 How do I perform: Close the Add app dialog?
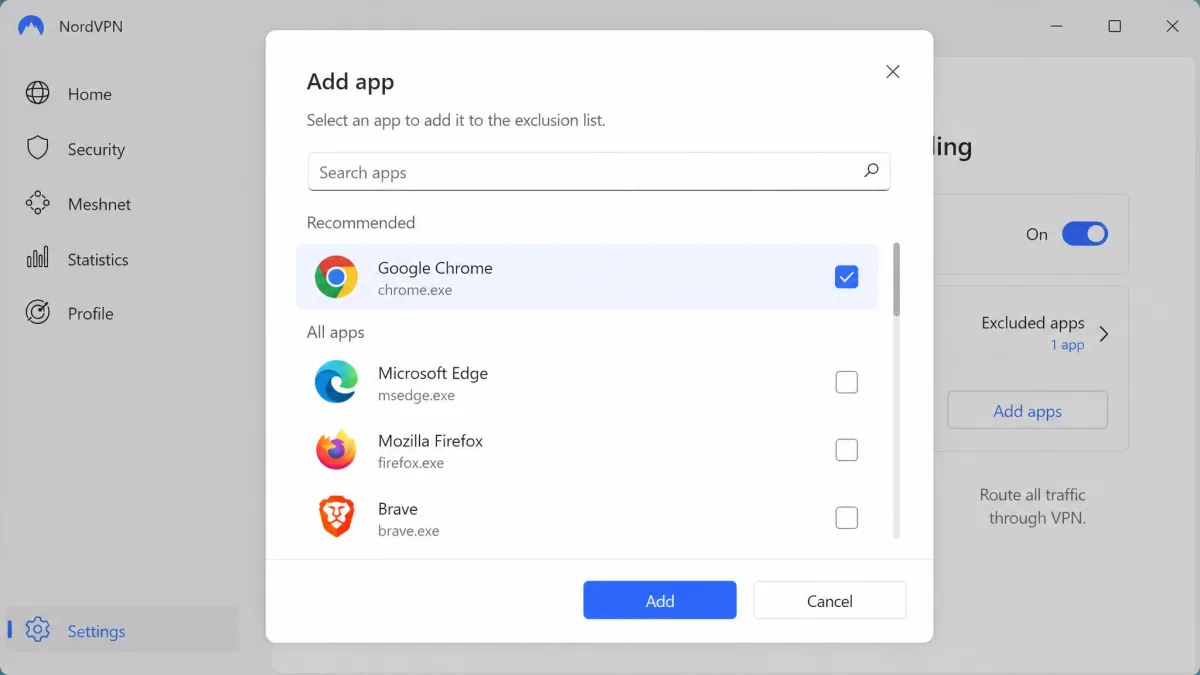click(893, 71)
